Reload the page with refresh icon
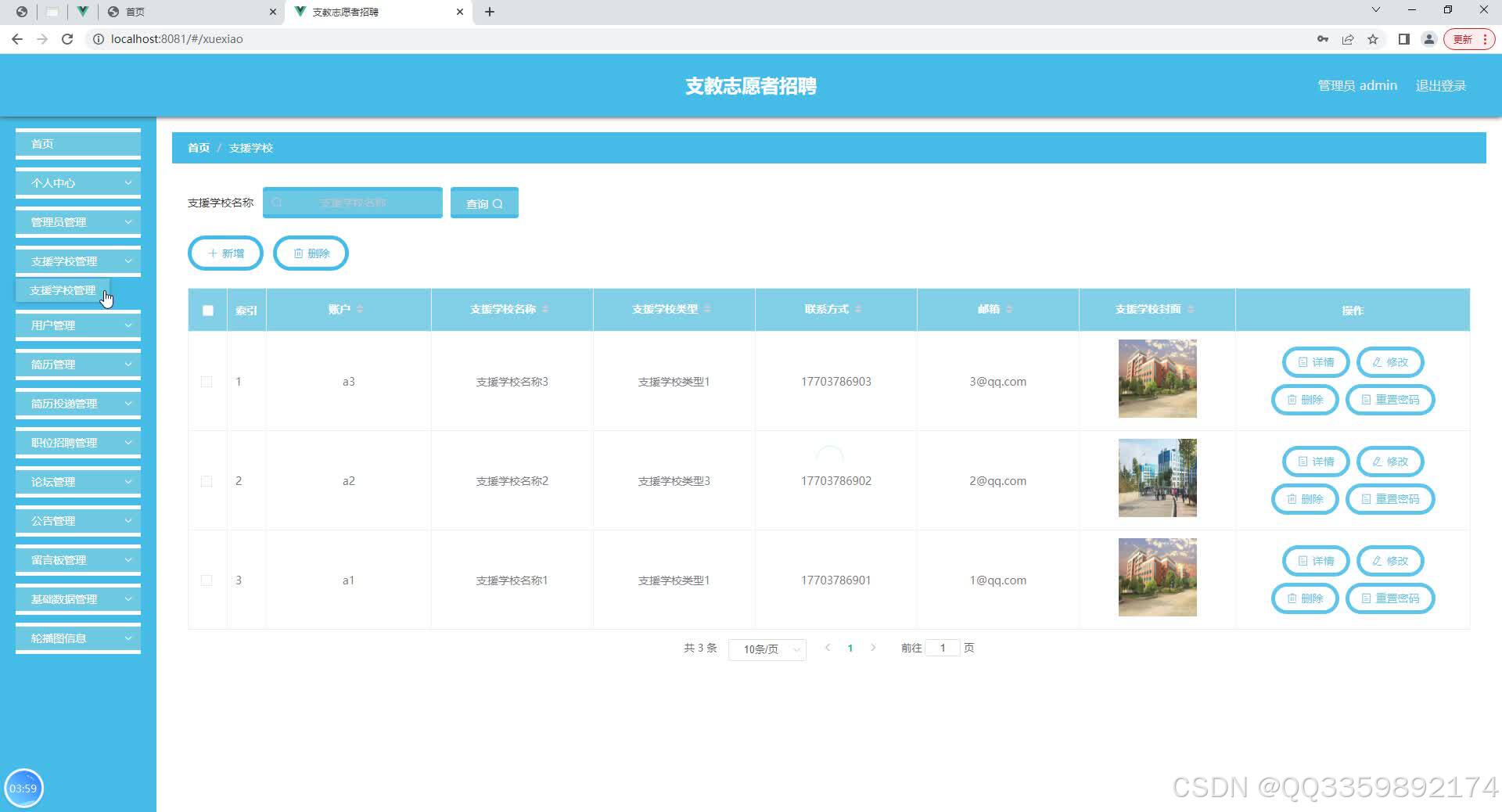This screenshot has height=812, width=1502. 67,39
